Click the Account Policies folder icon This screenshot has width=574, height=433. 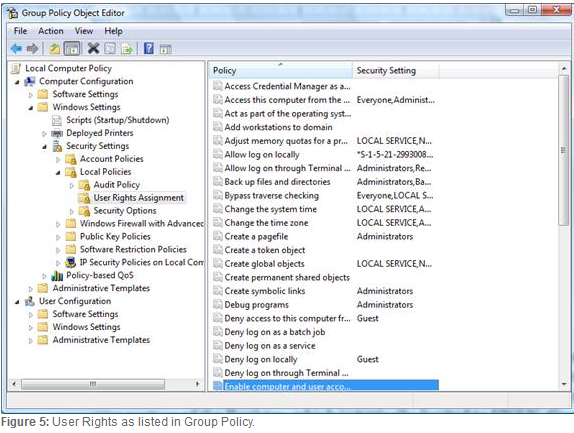pos(71,159)
